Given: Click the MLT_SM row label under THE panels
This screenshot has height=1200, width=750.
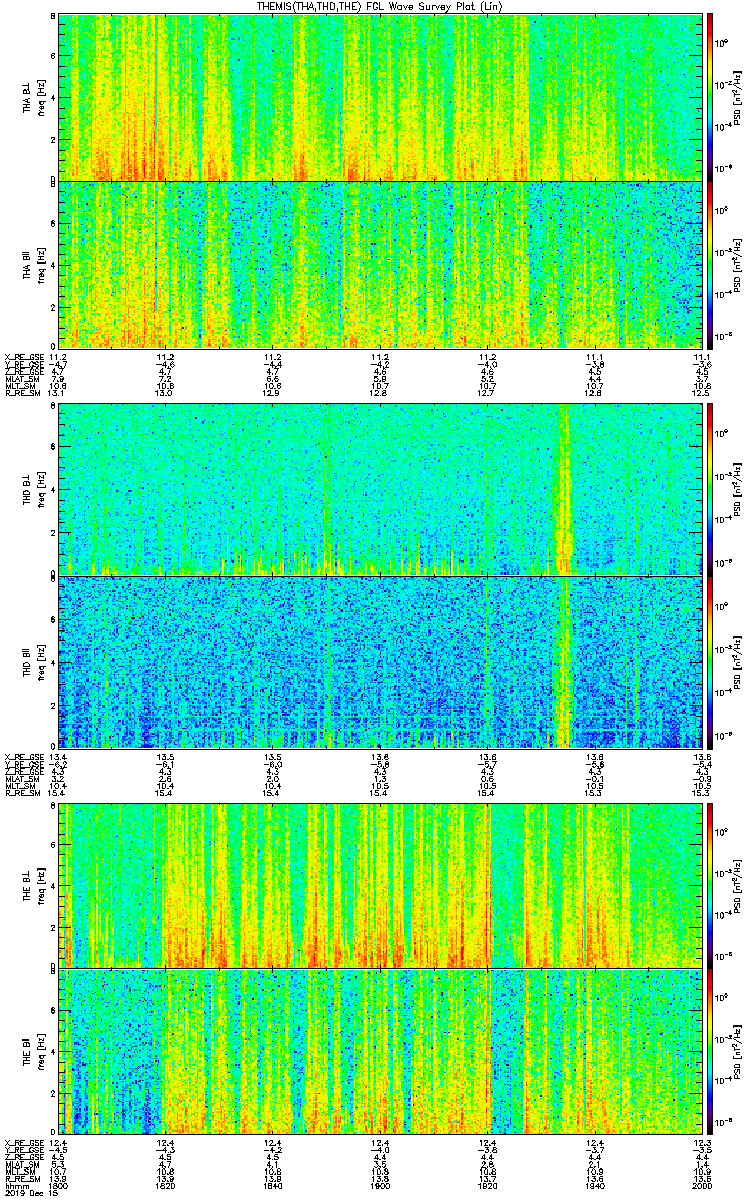Looking at the screenshot, I should (x=20, y=1171).
